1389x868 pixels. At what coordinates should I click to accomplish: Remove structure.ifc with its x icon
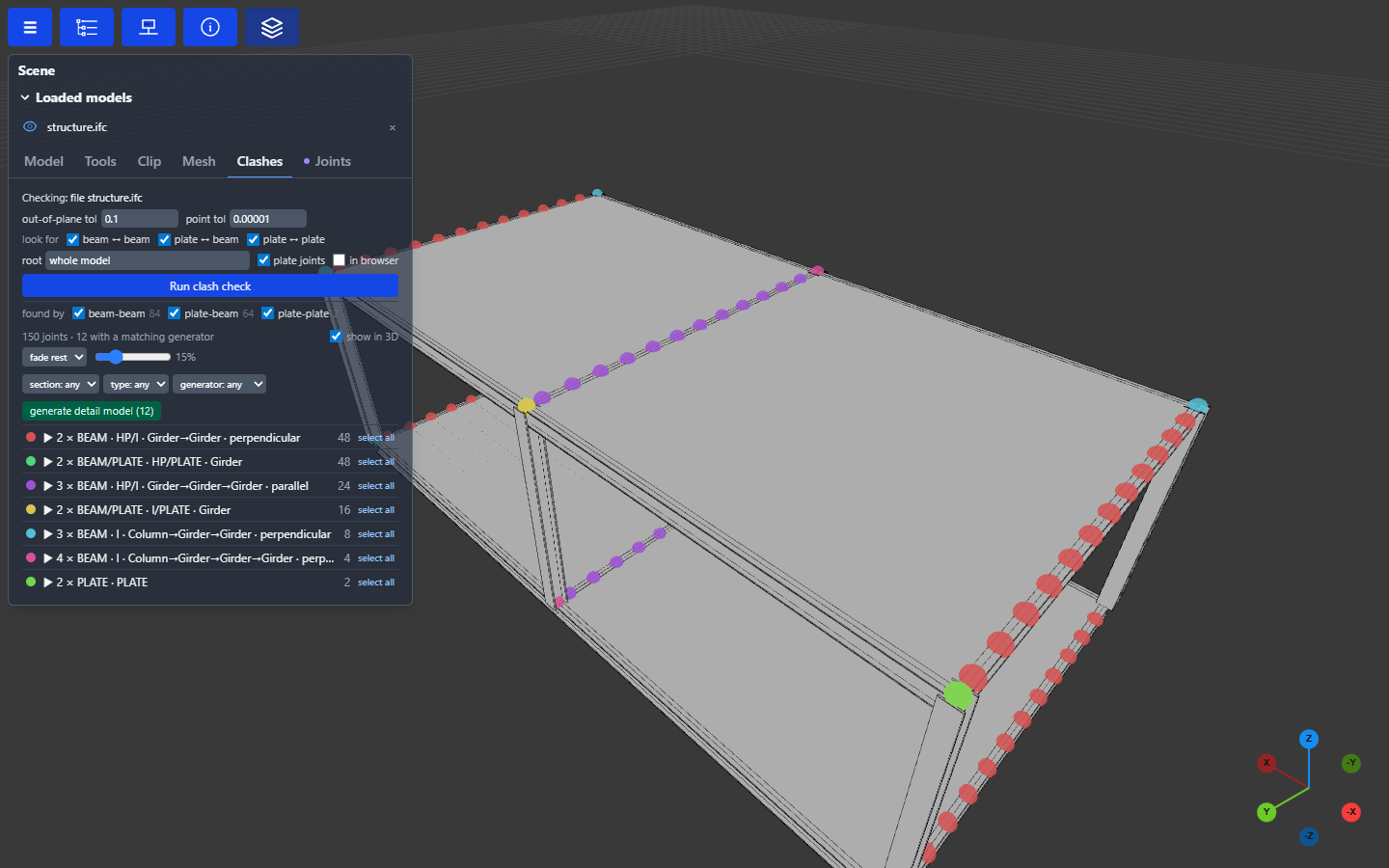393,127
